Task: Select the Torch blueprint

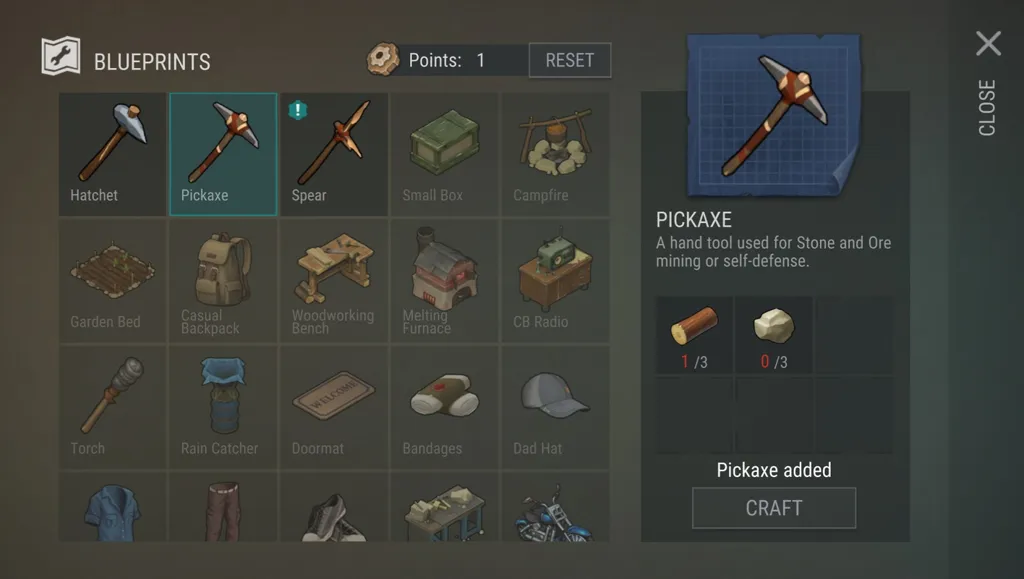Action: coord(112,407)
